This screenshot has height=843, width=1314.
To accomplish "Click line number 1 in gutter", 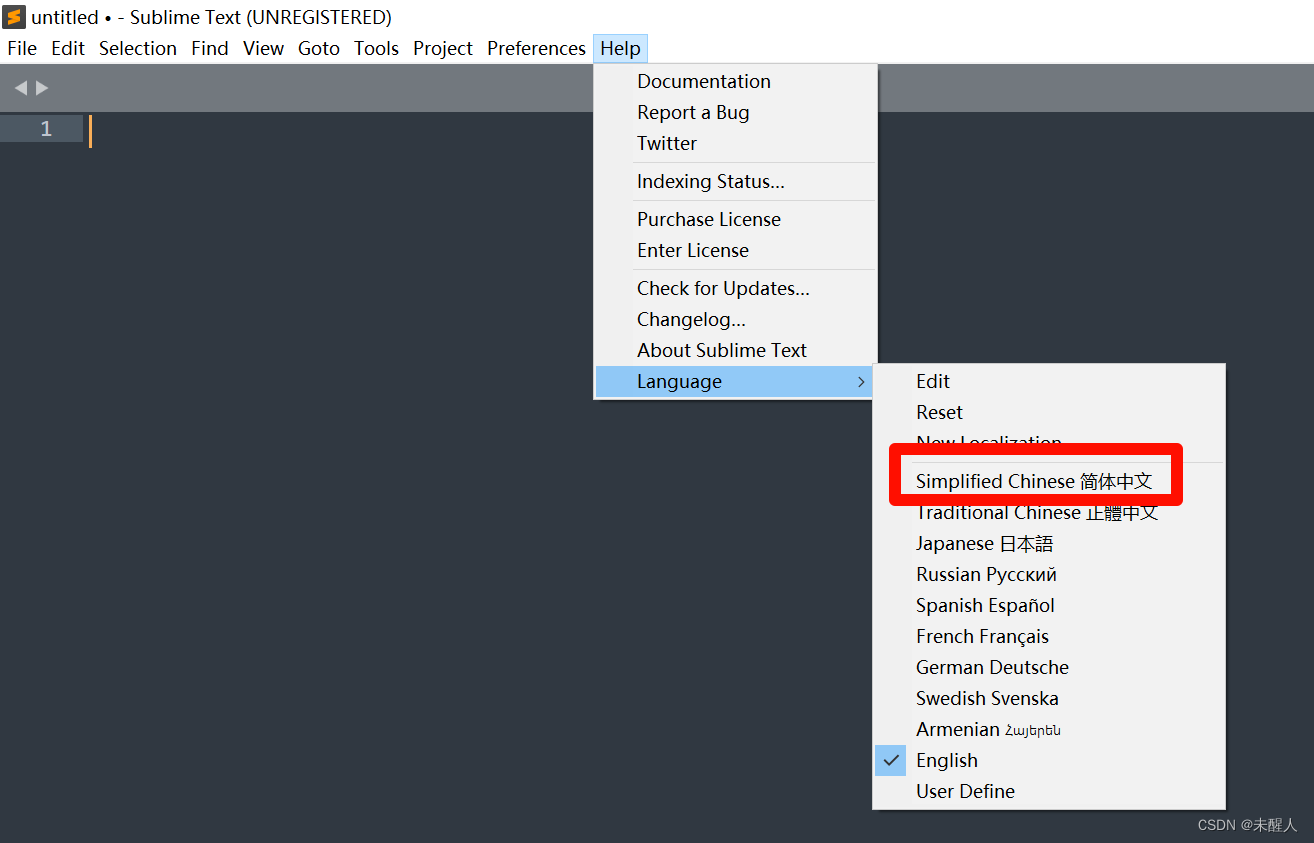I will (x=46, y=129).
